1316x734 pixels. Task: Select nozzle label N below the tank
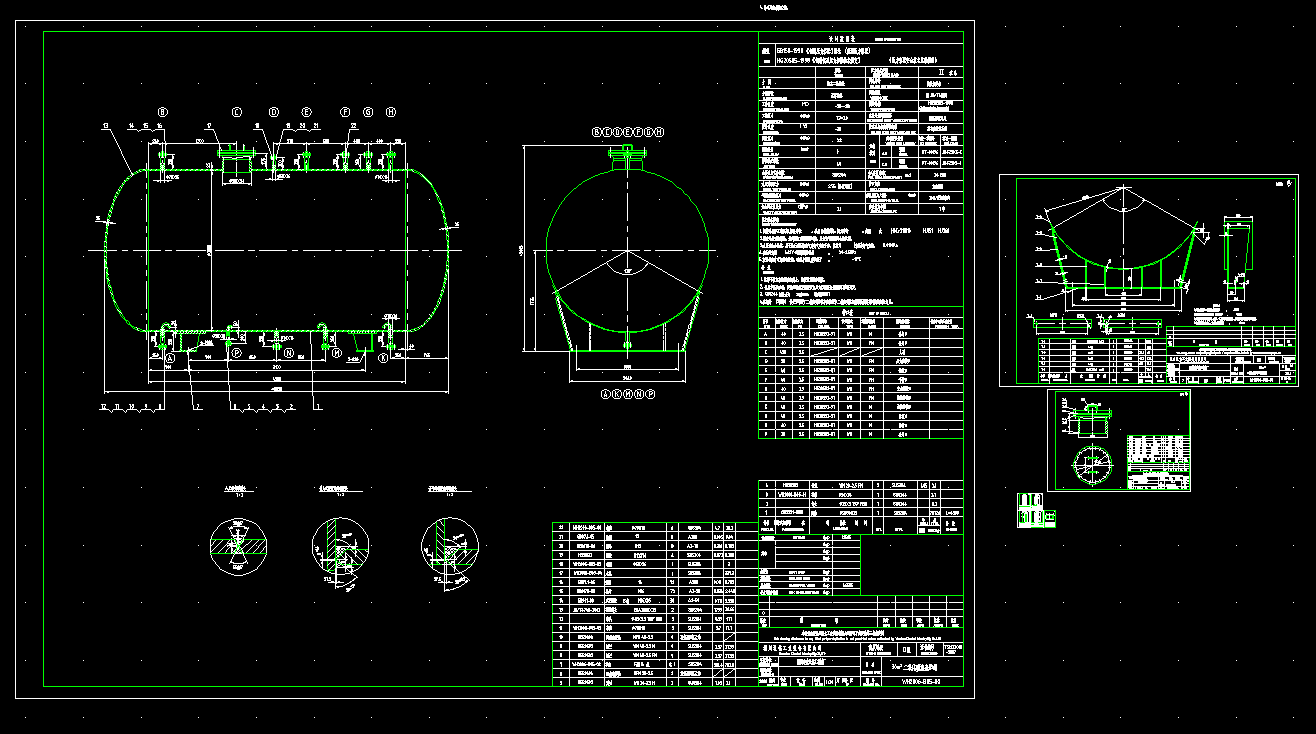pyautogui.click(x=288, y=353)
